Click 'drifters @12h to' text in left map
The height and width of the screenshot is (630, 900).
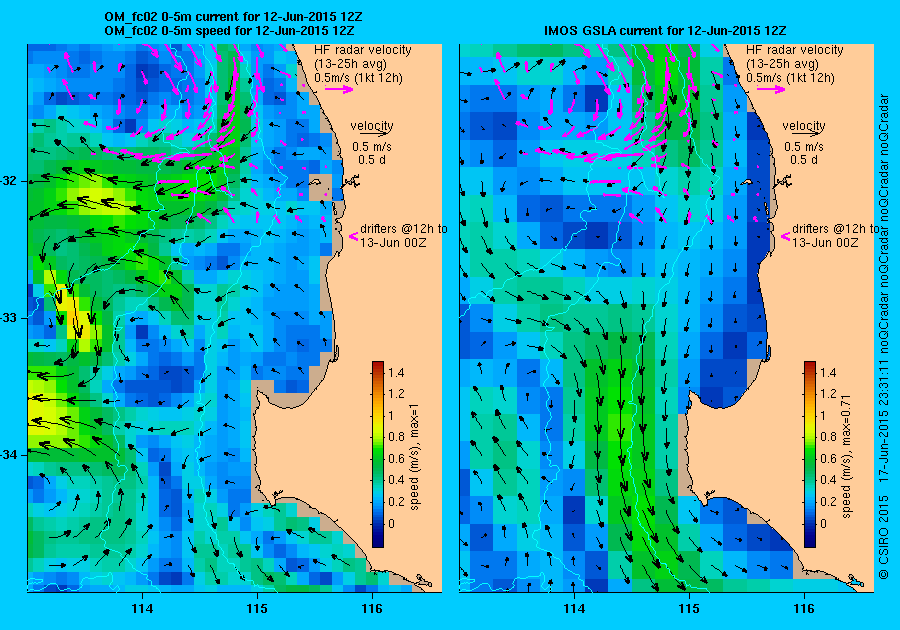pos(404,228)
